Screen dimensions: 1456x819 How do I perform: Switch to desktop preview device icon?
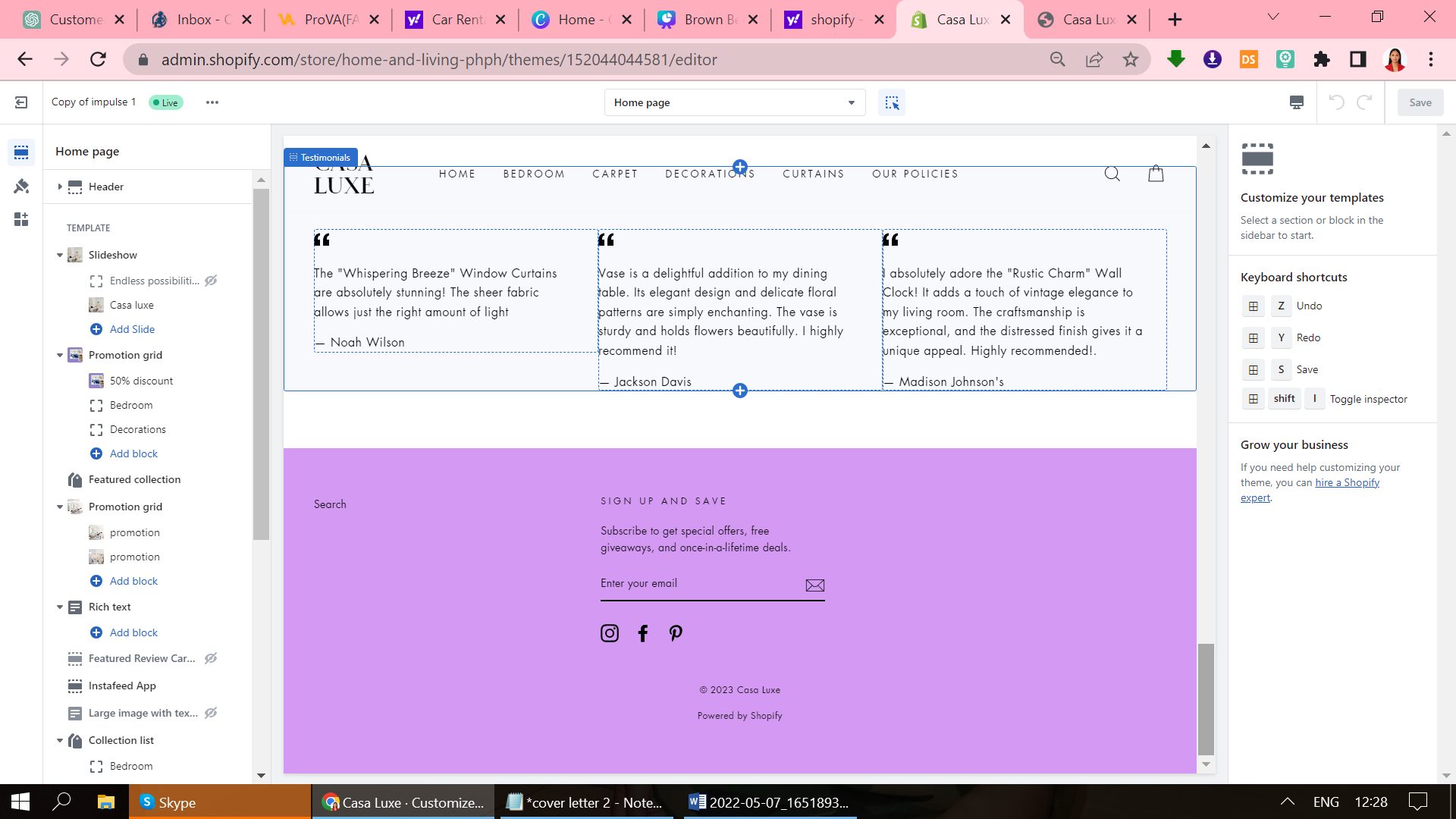(x=1297, y=102)
